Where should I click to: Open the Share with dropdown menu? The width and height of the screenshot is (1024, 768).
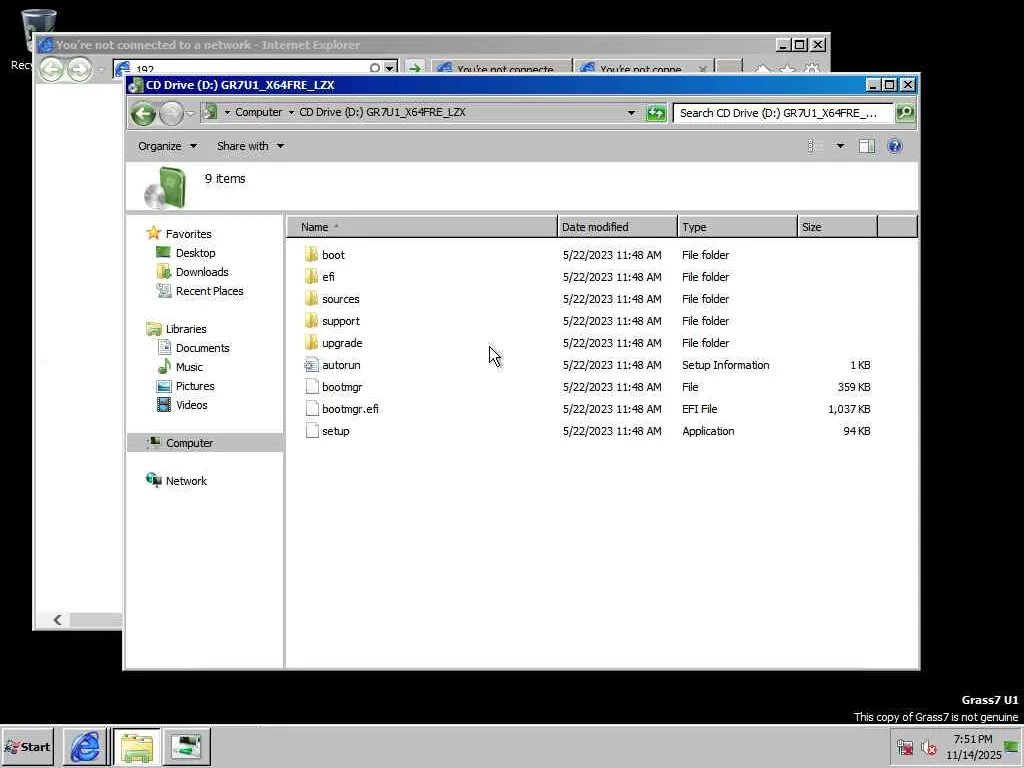point(250,146)
